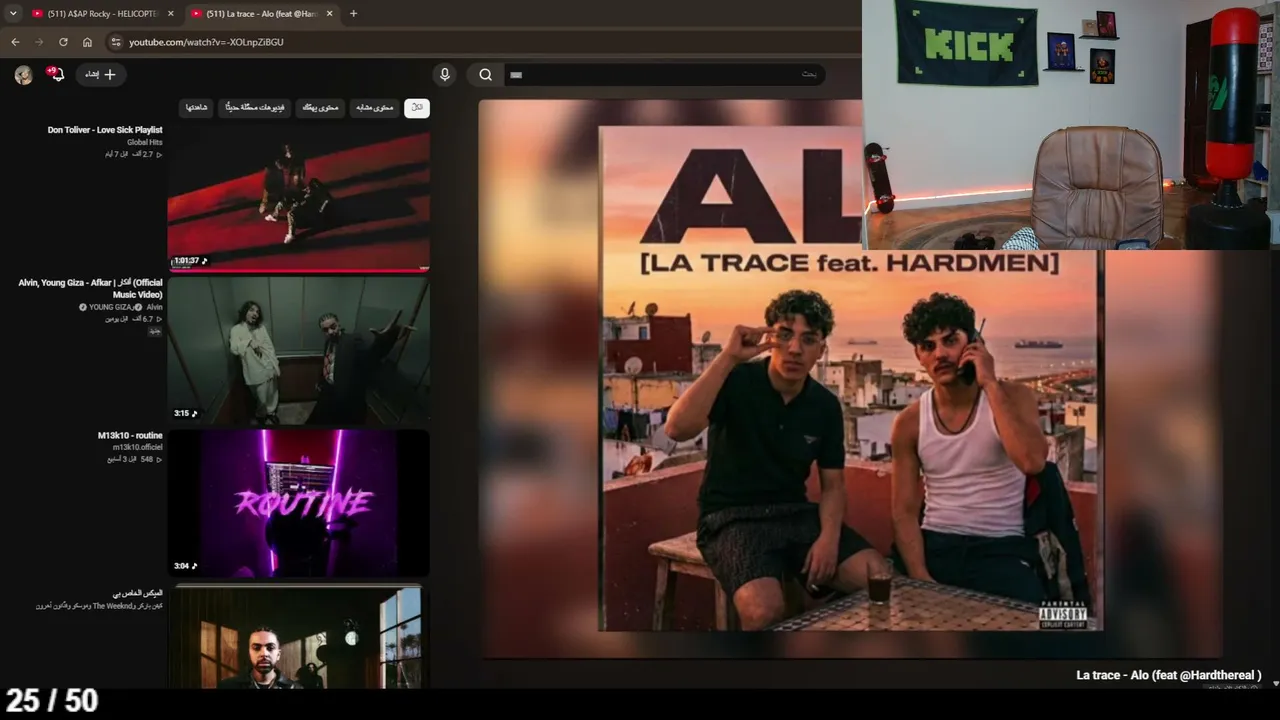Focus the address bar URL

click(x=206, y=42)
